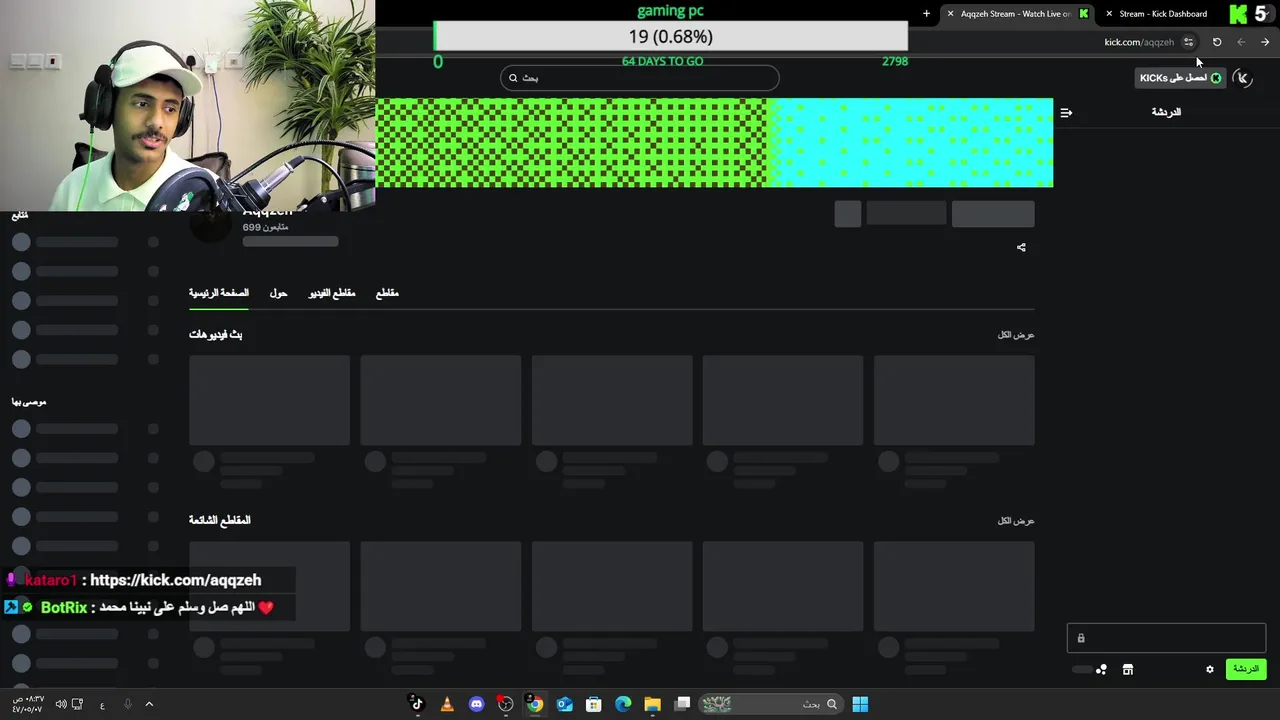Click عرض الكل next to المقاطع الشائعة

tap(1016, 521)
